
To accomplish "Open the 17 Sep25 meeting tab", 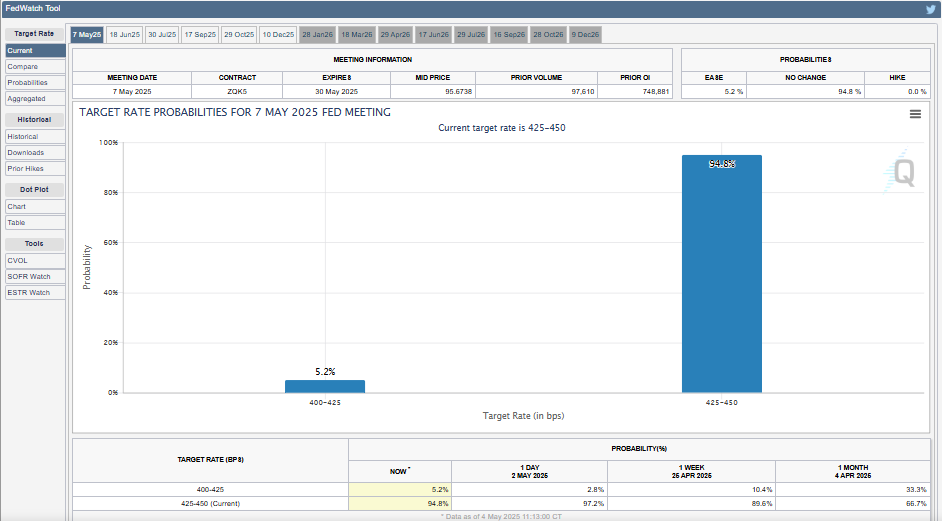I will click(200, 35).
